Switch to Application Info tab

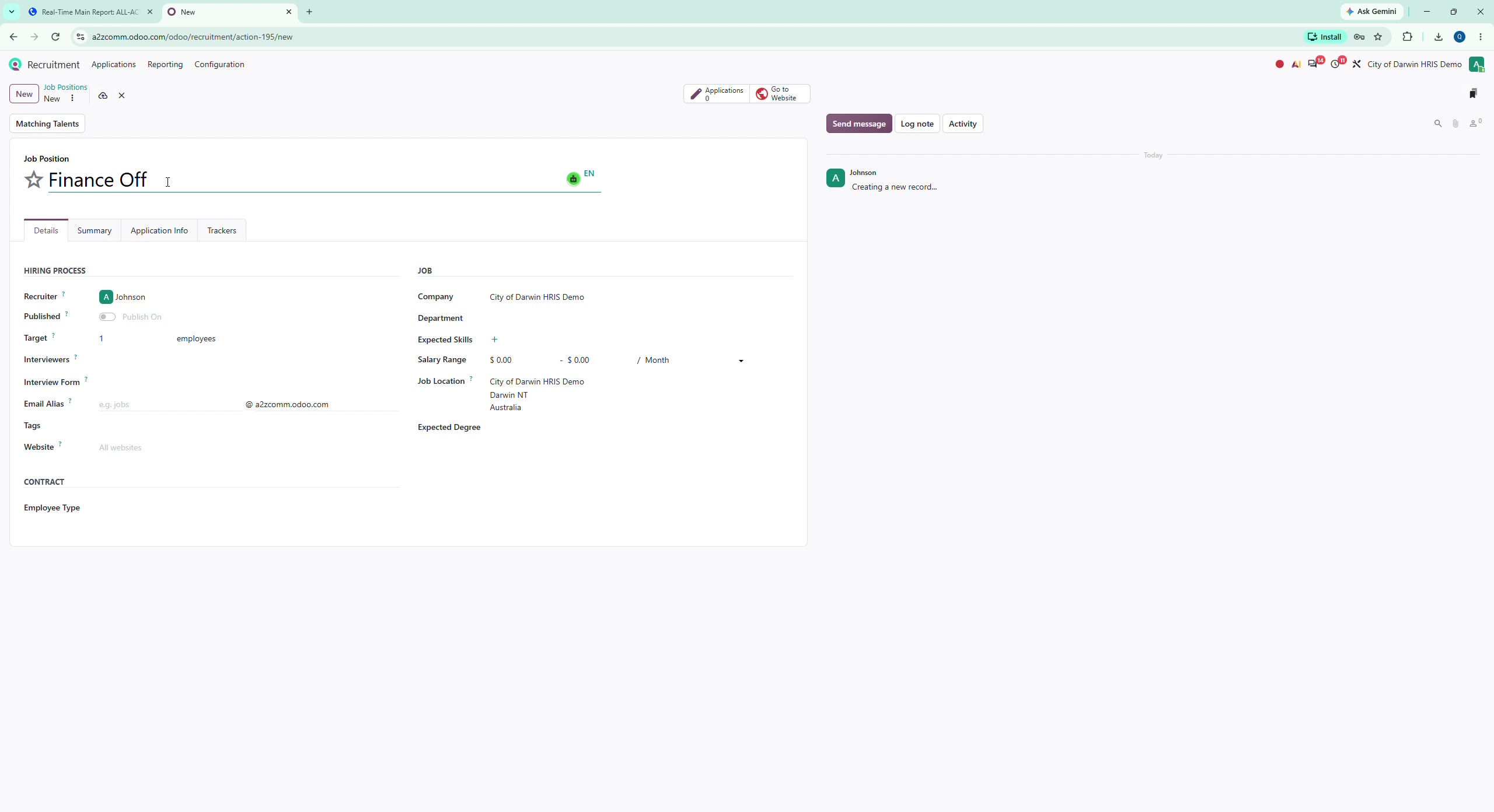coord(159,230)
